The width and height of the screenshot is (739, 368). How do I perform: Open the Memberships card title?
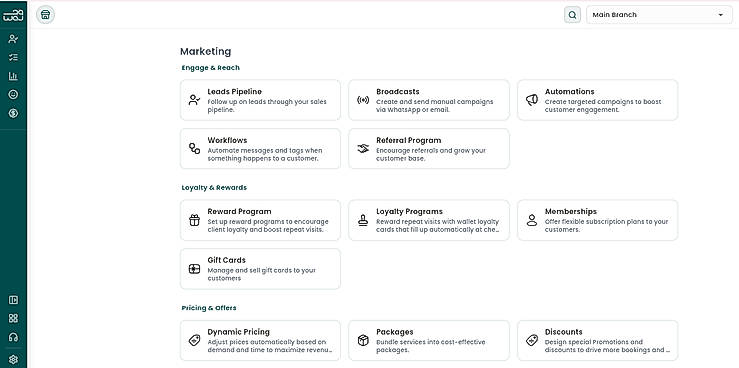[x=571, y=212]
